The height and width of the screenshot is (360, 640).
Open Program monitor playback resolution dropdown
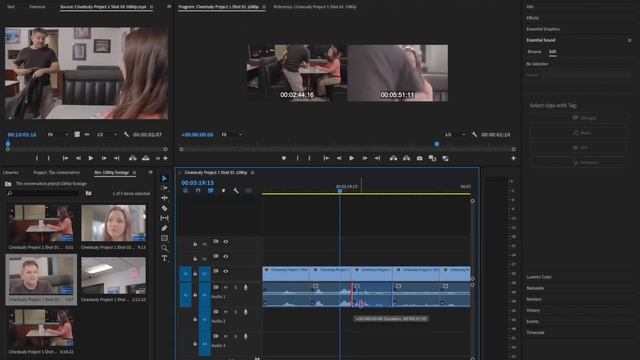coord(456,134)
